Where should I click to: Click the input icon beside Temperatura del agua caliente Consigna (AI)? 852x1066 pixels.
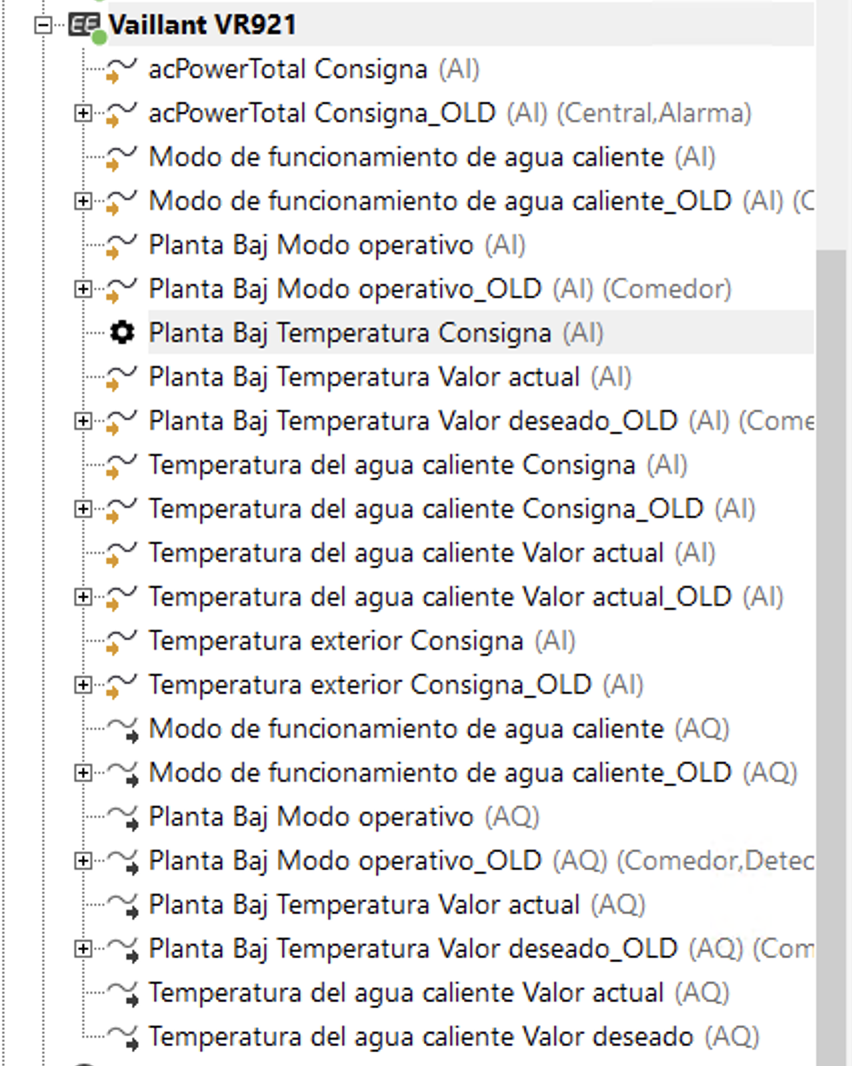pos(122,465)
